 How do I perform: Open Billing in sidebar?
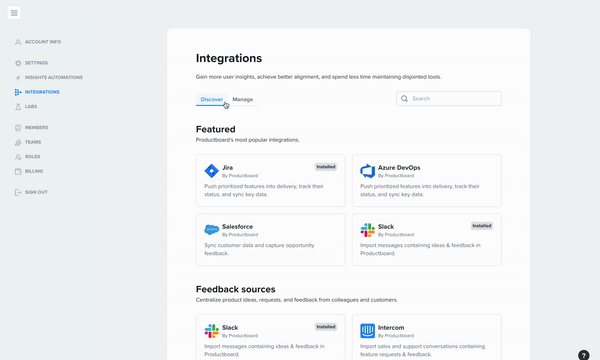(x=34, y=171)
